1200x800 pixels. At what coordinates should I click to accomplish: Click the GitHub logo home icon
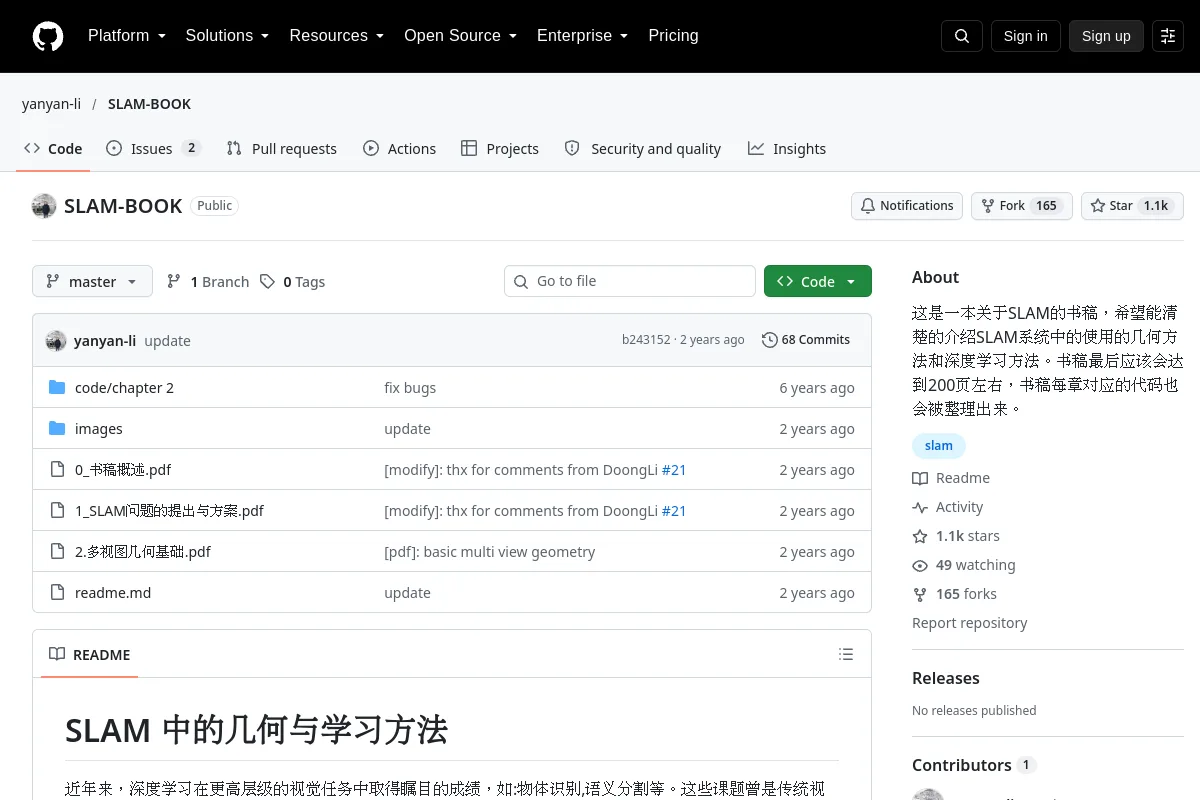[48, 36]
